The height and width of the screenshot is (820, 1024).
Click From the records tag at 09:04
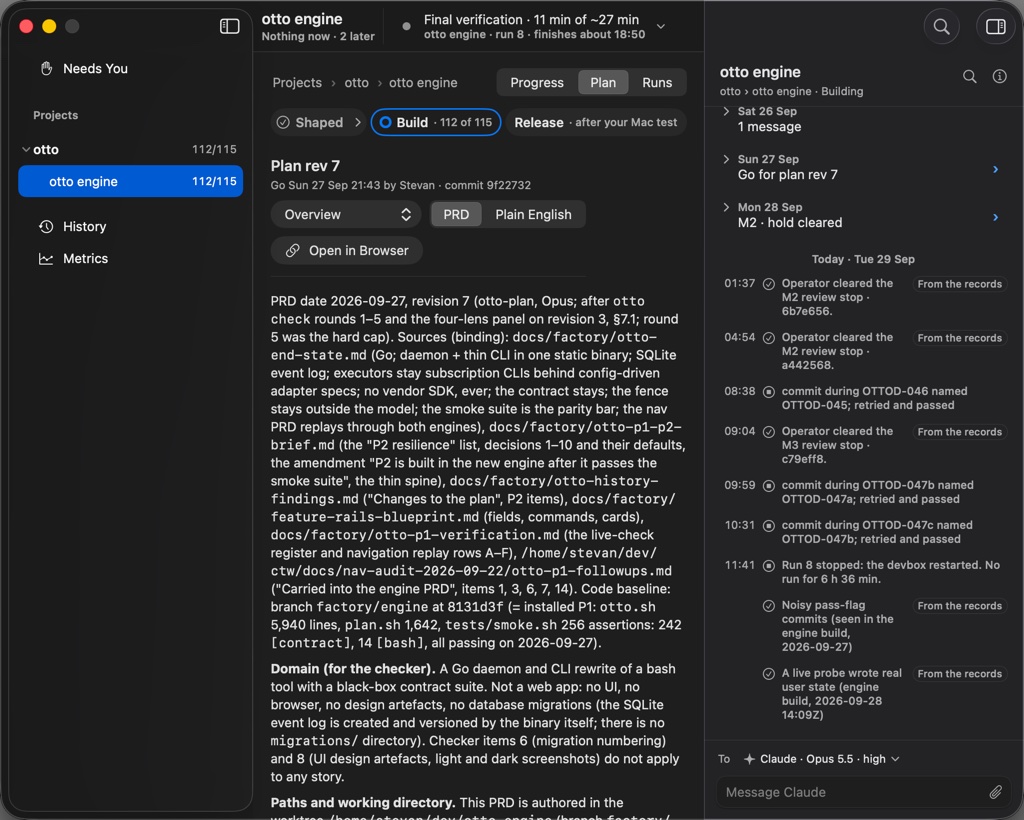pos(959,432)
